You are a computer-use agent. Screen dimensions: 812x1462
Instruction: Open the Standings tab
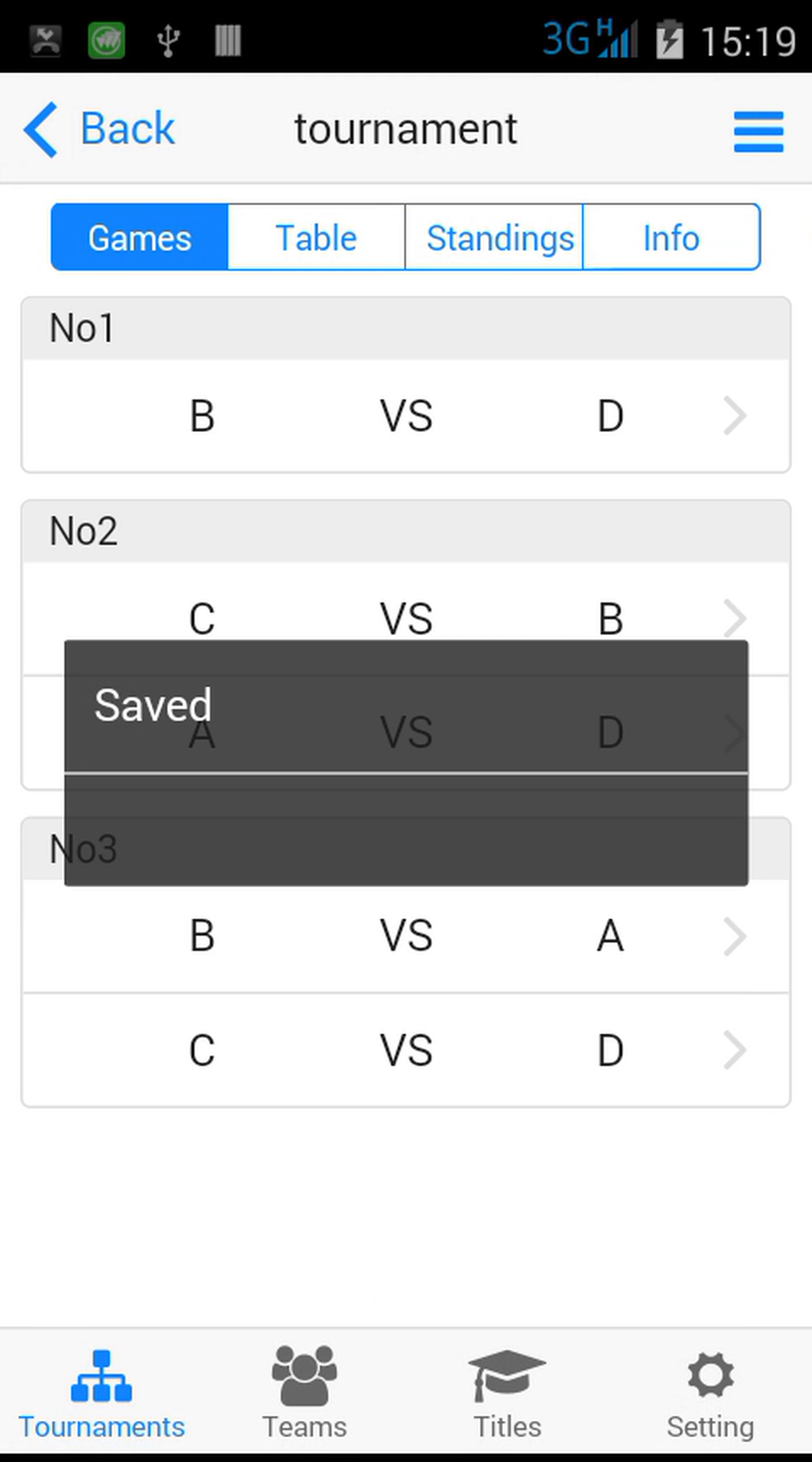coord(500,237)
